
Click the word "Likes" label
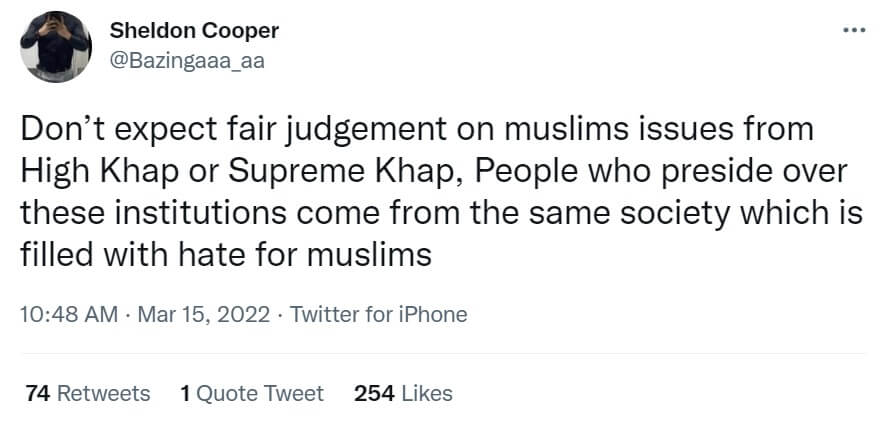[427, 393]
